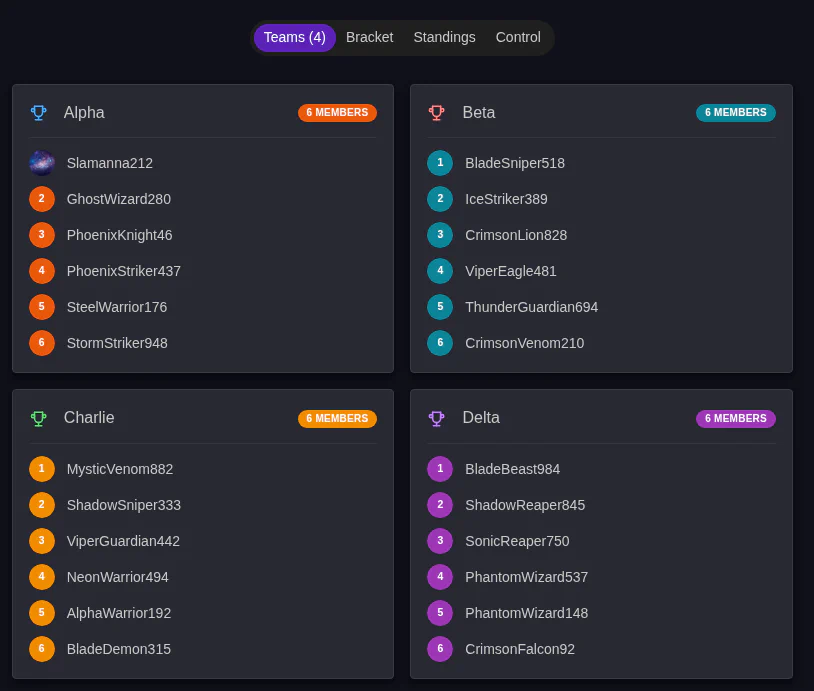Image resolution: width=814 pixels, height=691 pixels.
Task: Click the Teams (4) tab
Action: 294,37
